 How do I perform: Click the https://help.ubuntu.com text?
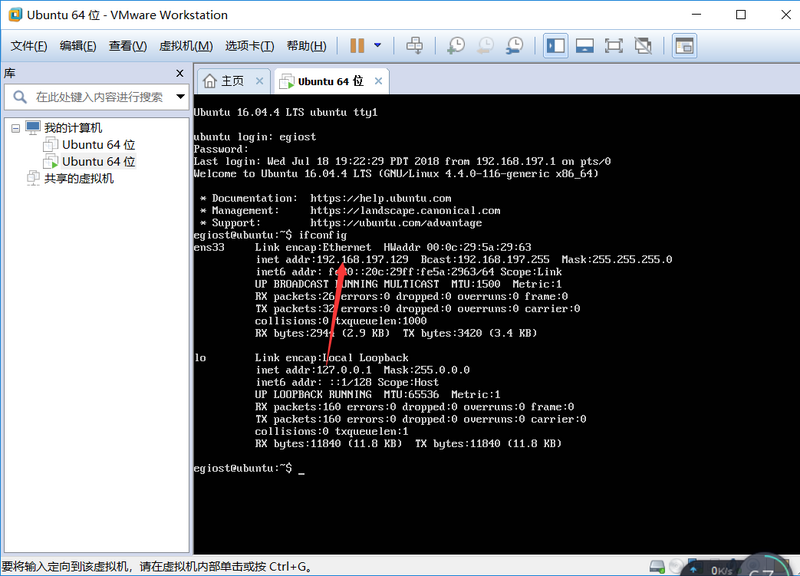381,198
